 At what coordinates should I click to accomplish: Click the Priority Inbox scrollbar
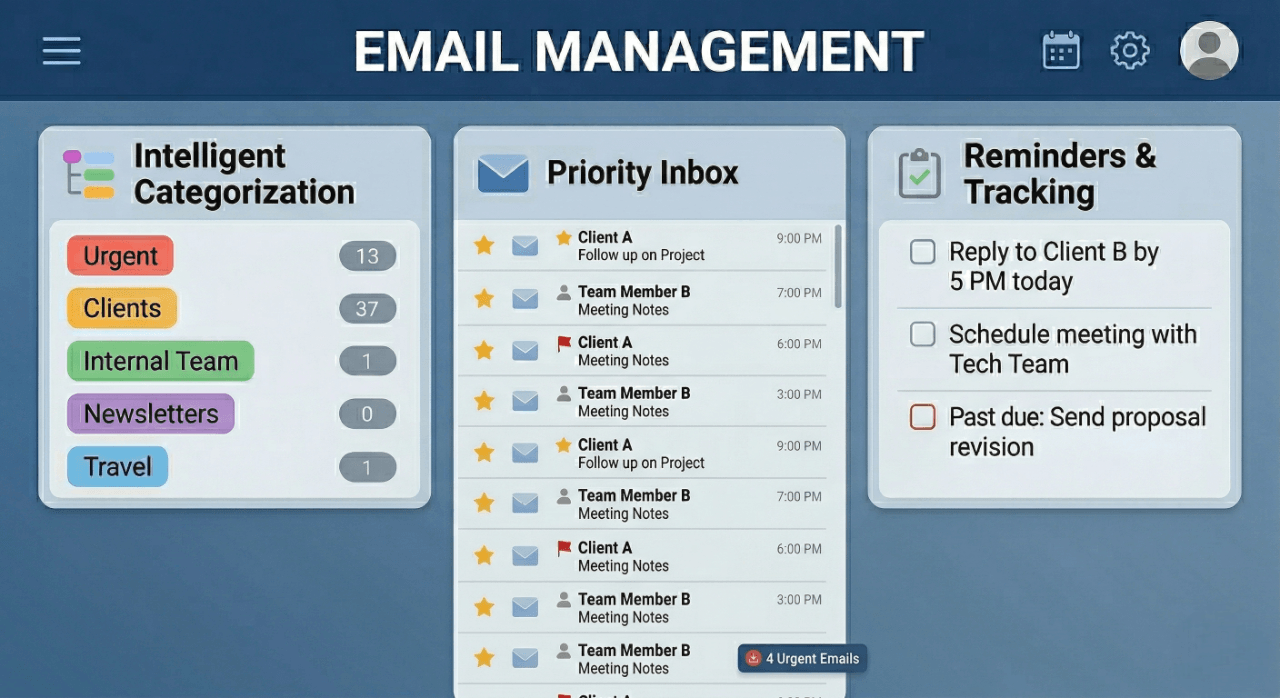[838, 266]
